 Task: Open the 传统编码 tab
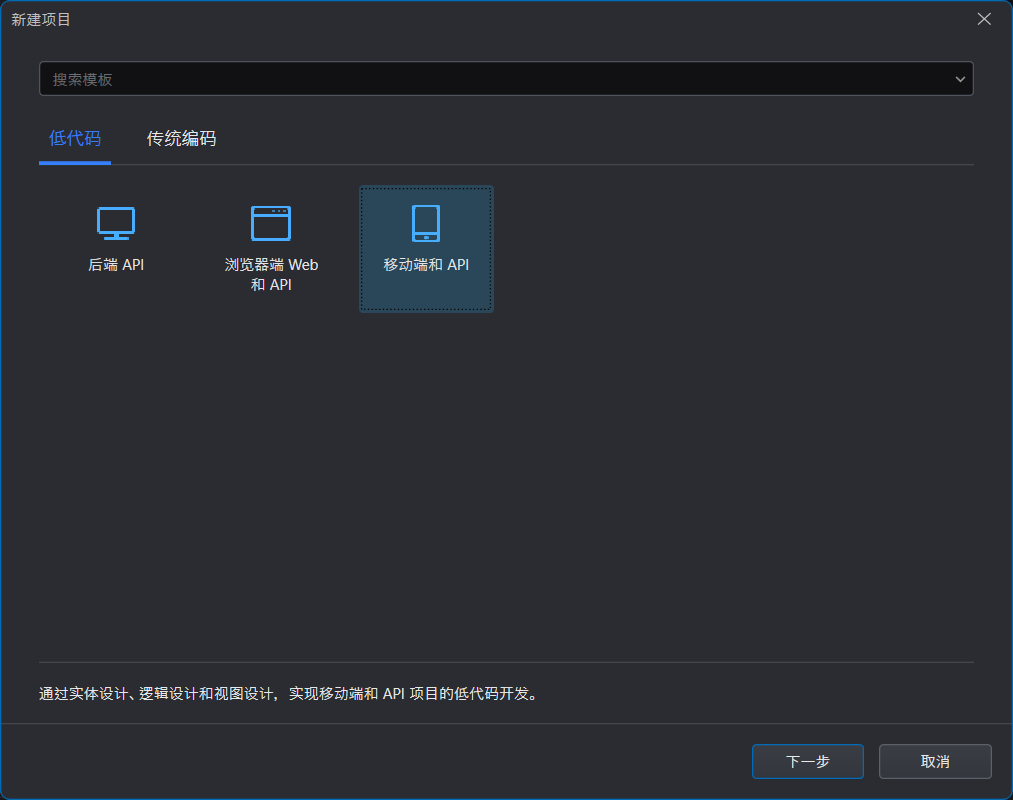point(181,139)
